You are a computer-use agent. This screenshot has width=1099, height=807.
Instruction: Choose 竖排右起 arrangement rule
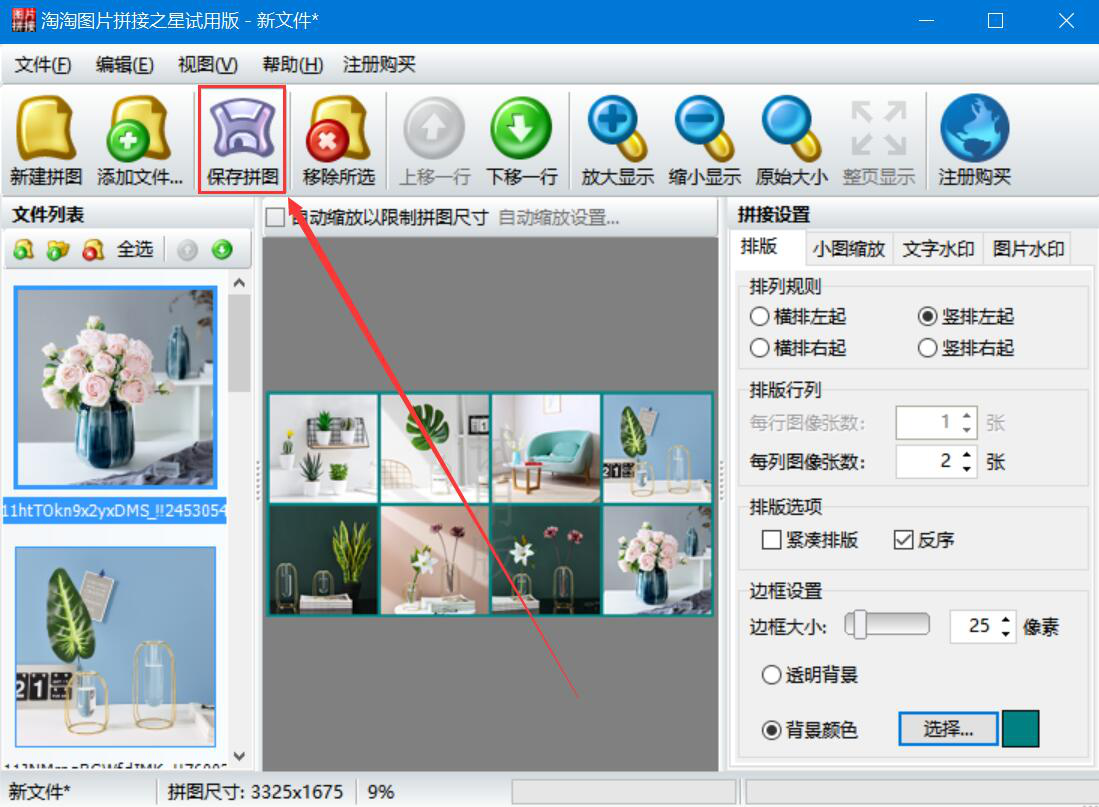coord(927,348)
